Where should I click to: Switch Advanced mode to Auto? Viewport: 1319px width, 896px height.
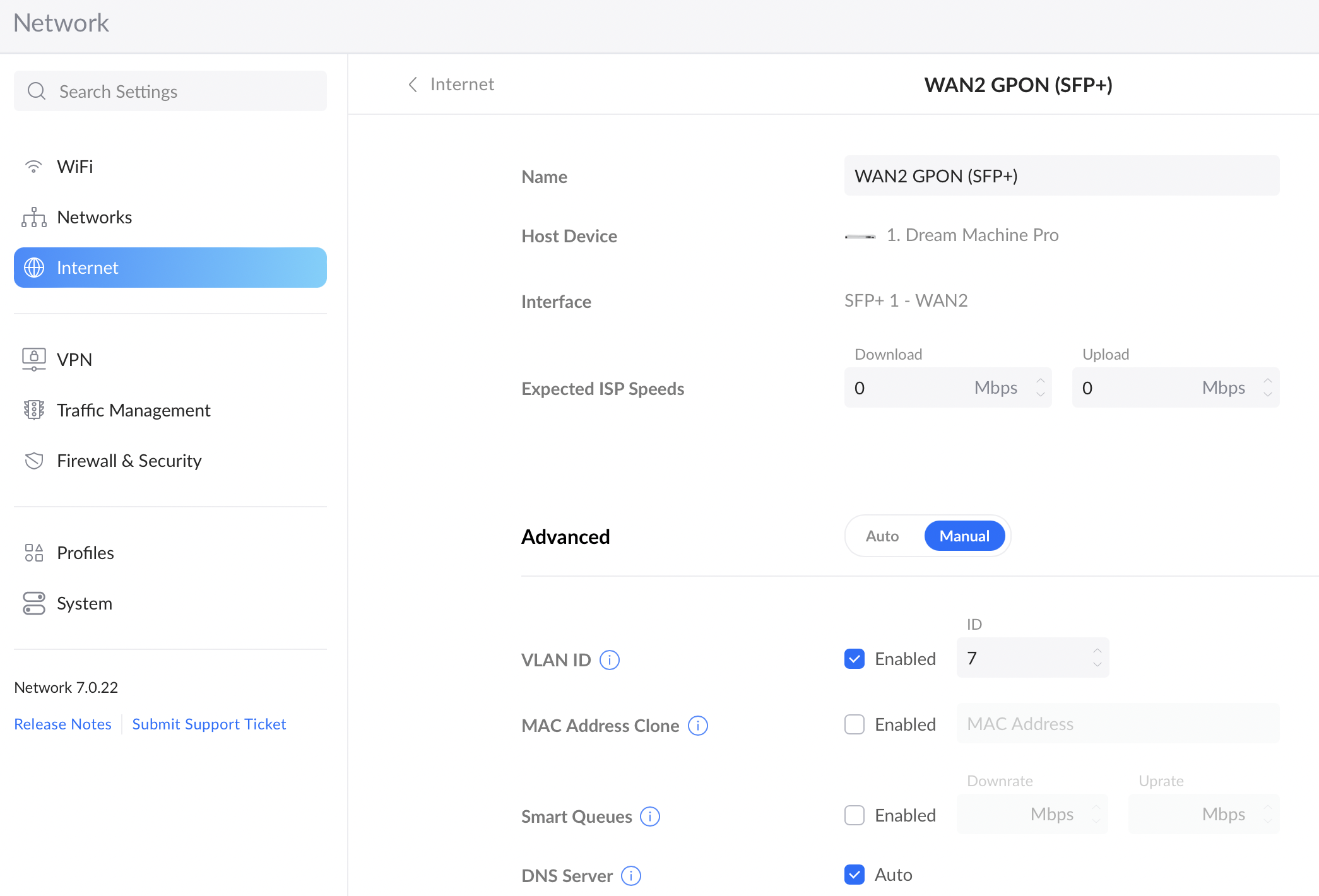882,536
